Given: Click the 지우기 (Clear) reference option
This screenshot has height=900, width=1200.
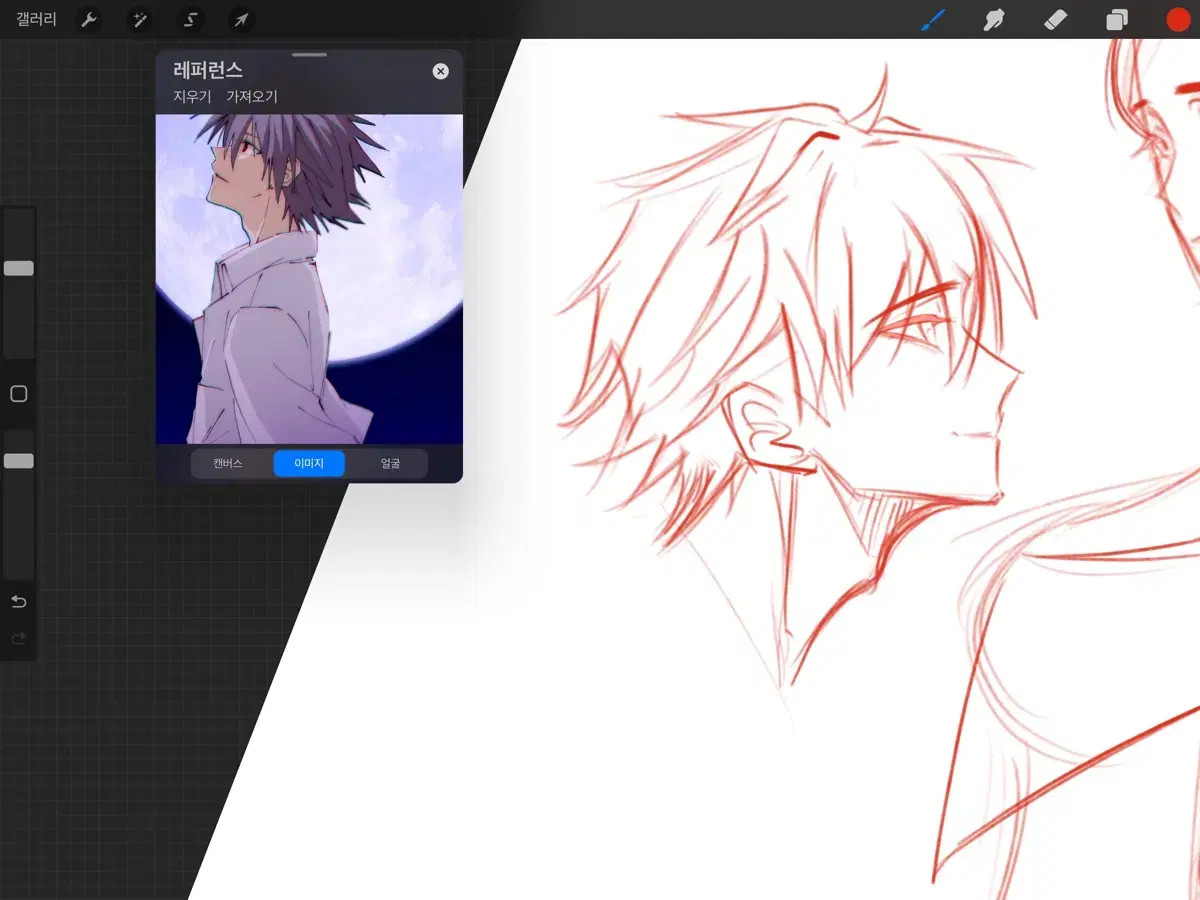Looking at the screenshot, I should coord(192,97).
